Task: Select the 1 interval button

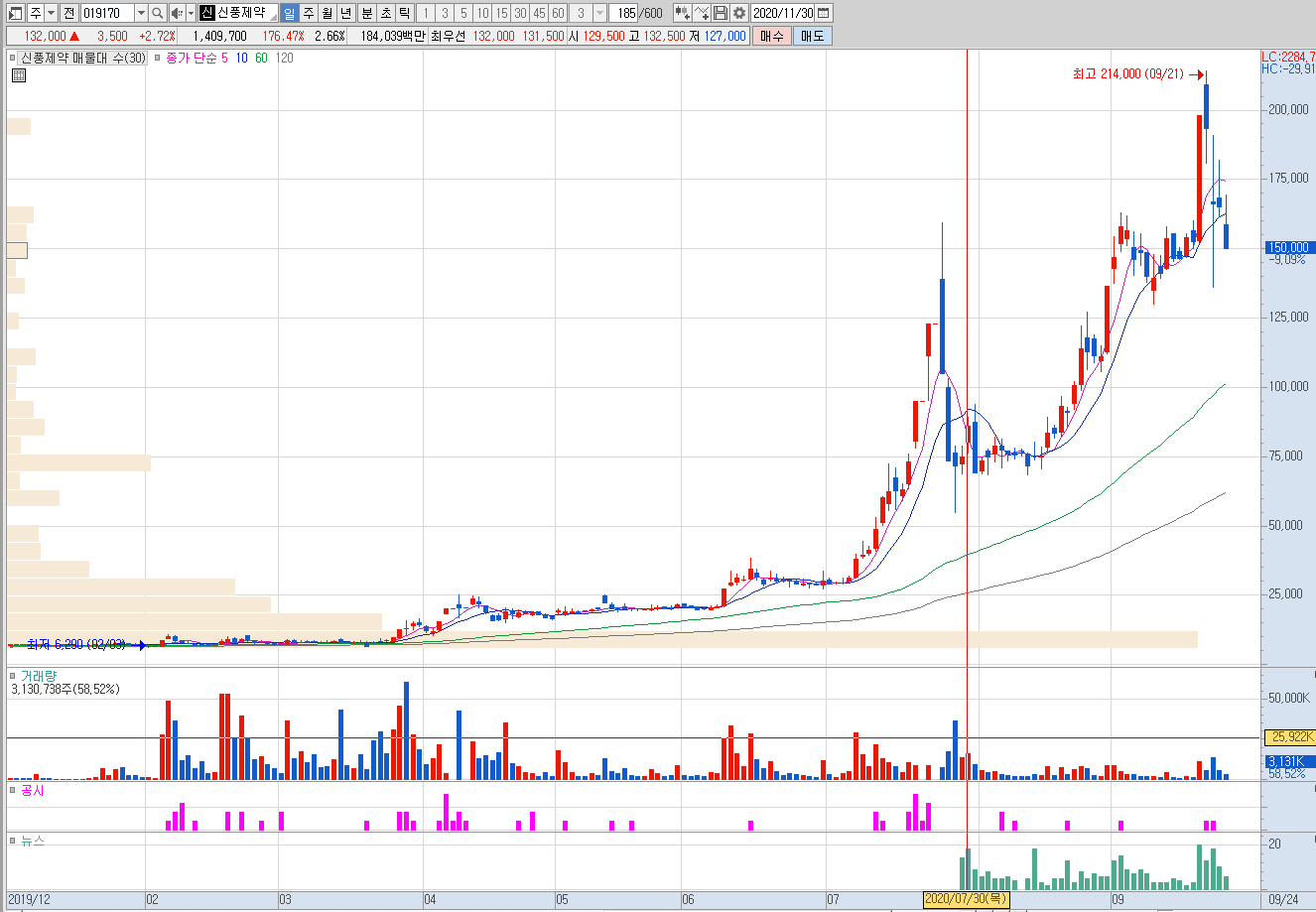Action: click(x=426, y=13)
